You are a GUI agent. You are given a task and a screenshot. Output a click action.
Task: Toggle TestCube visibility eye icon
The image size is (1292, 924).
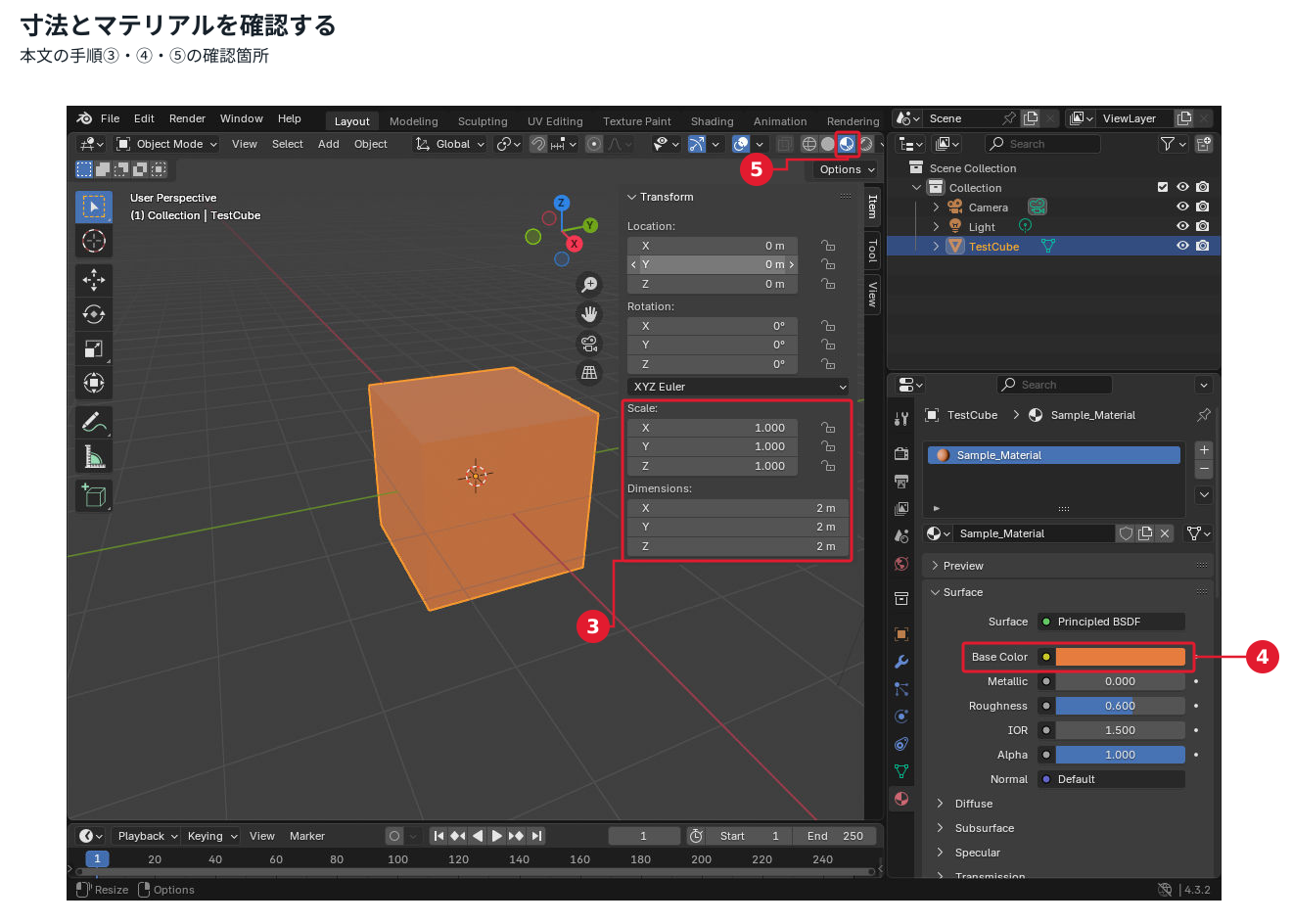tap(1182, 246)
